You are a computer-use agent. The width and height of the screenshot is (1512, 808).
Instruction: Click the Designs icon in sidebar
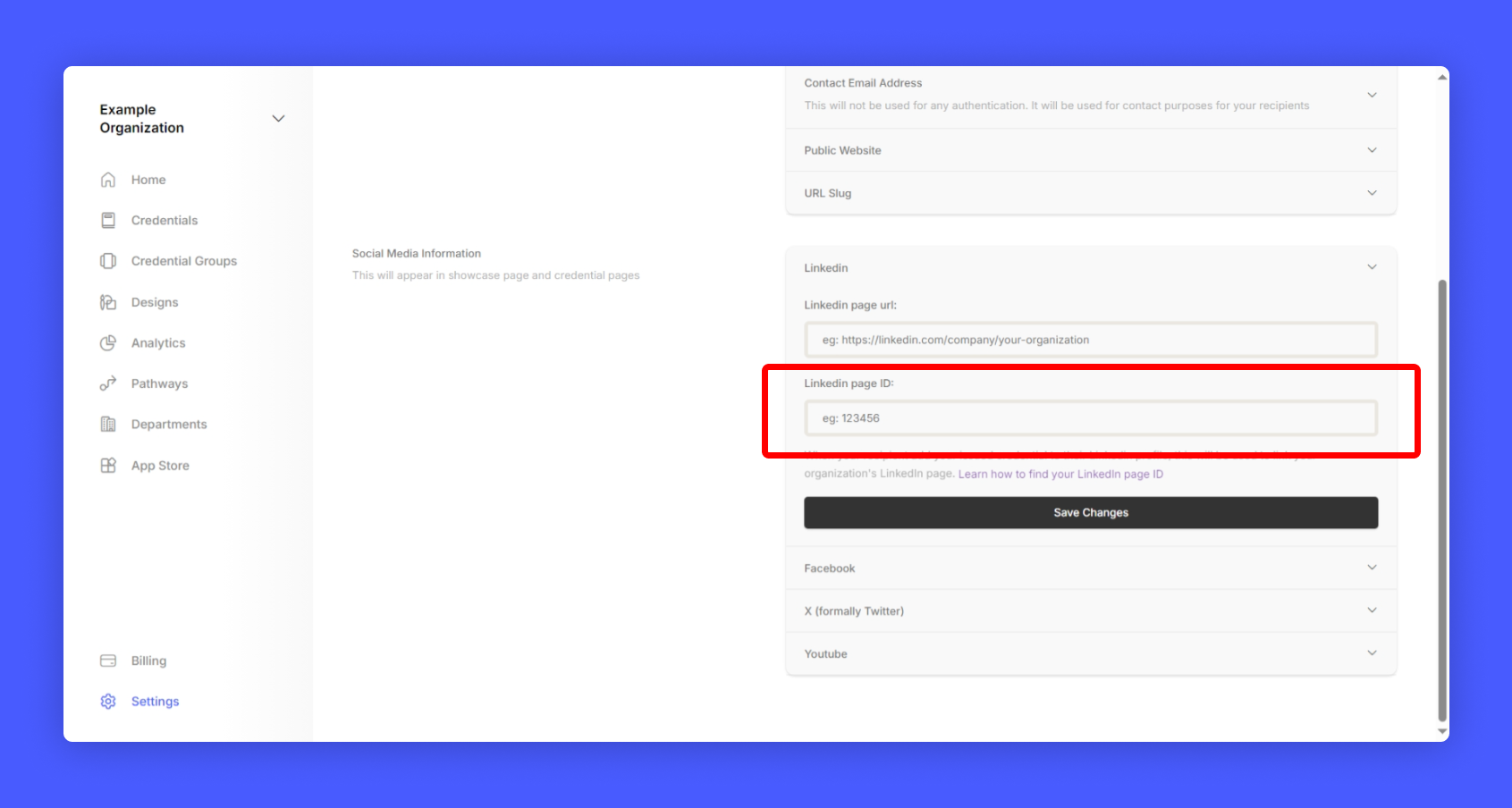pos(108,302)
